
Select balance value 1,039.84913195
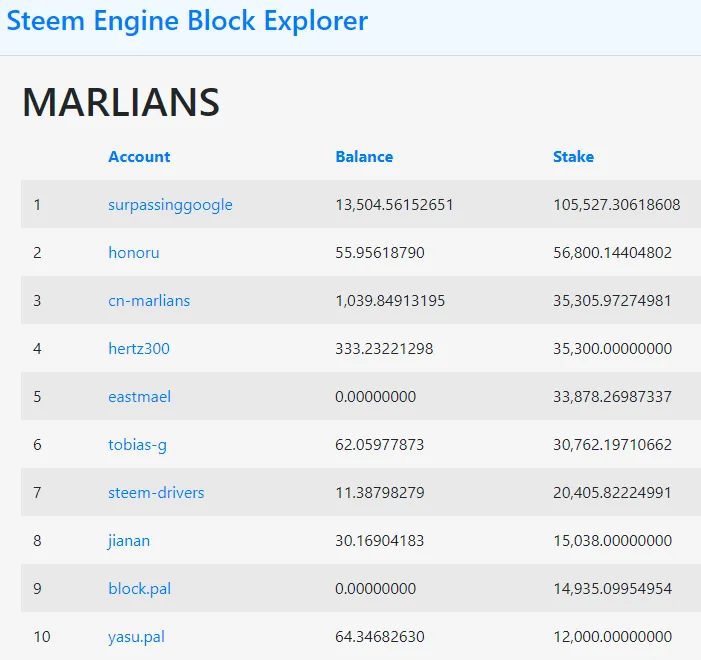click(390, 300)
